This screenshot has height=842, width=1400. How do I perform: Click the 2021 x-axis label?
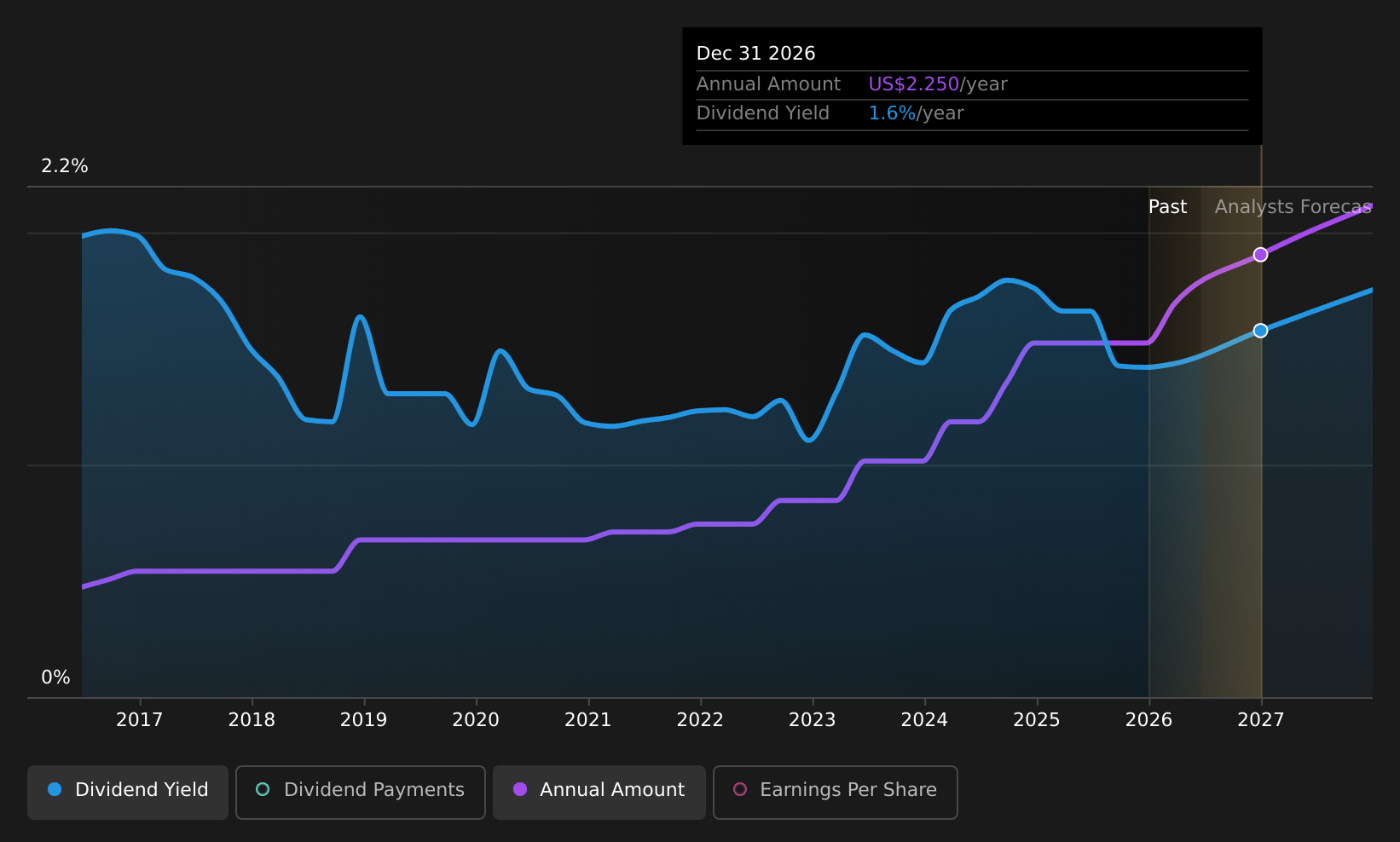pyautogui.click(x=588, y=720)
